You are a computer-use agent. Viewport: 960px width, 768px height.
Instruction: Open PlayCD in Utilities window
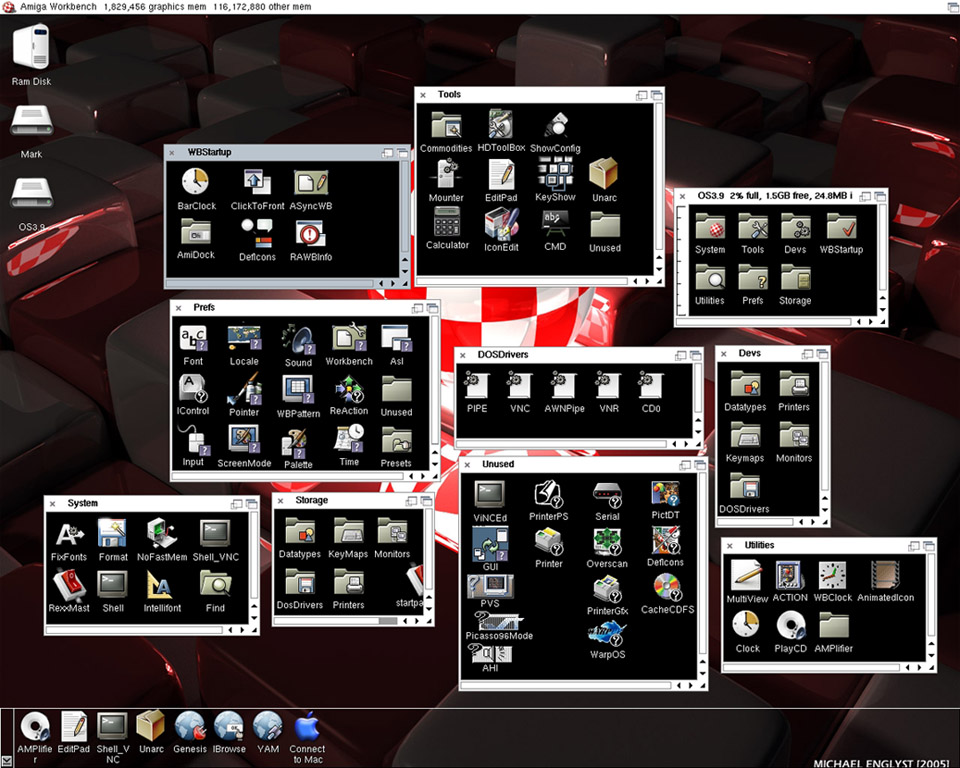(x=790, y=626)
